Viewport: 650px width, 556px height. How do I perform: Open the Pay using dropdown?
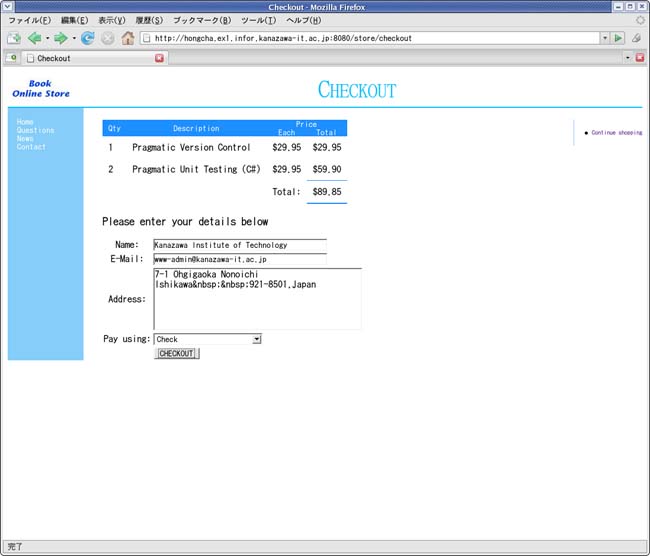pos(257,339)
